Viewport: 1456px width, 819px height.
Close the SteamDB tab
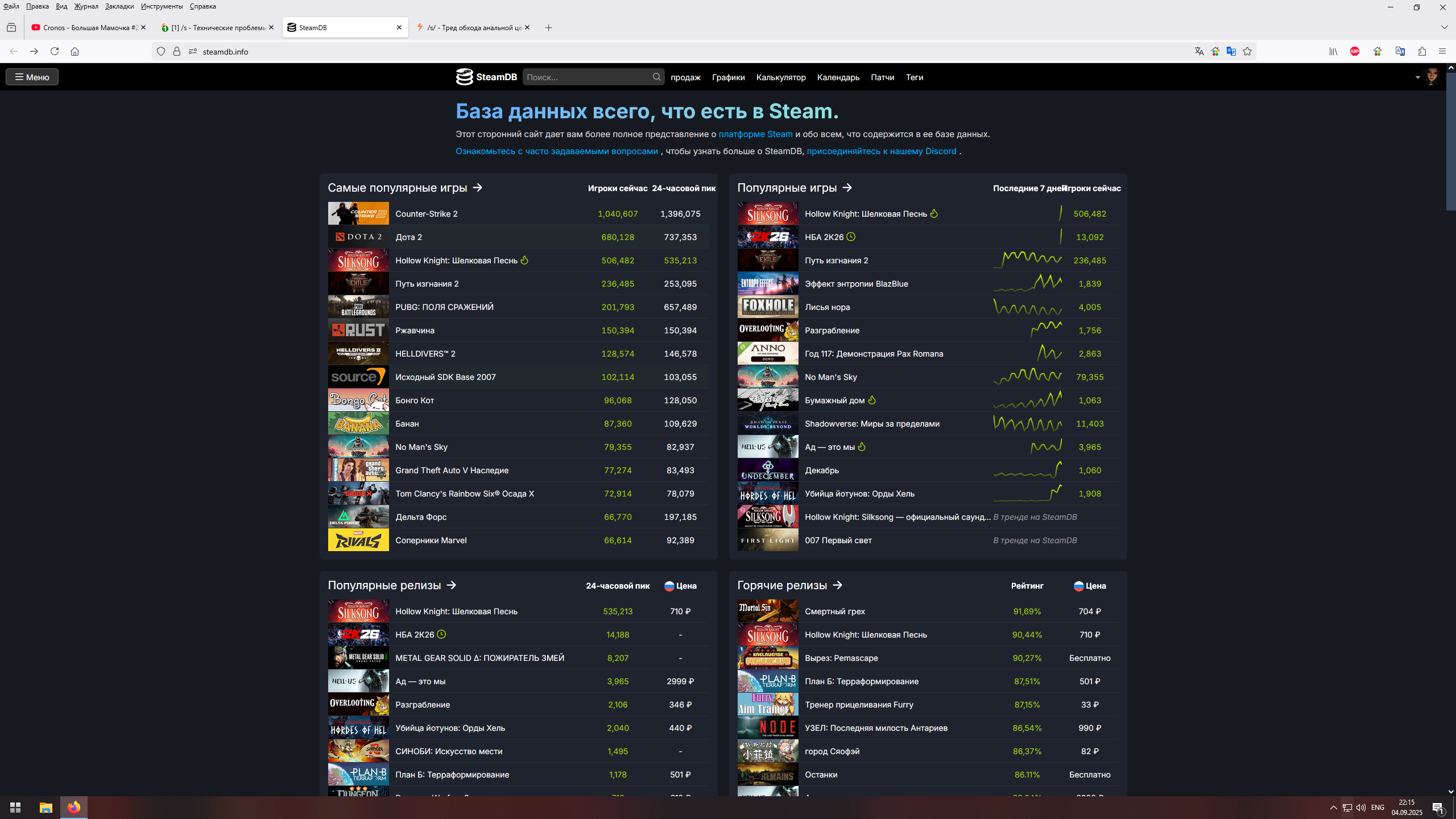pyautogui.click(x=399, y=27)
